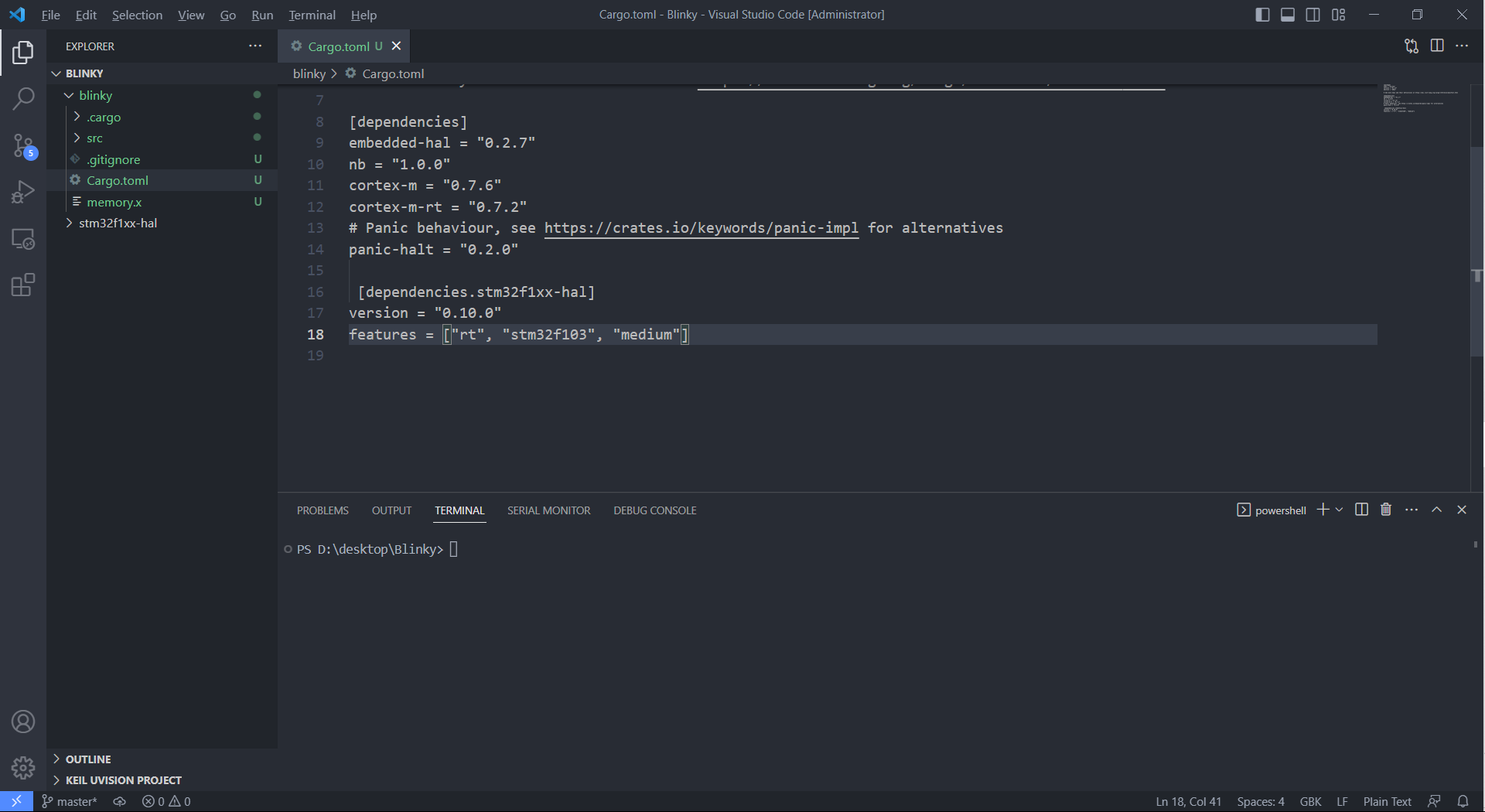This screenshot has height=812, width=1485.
Task: Switch to the SERIAL MONITOR tab
Action: pos(549,510)
